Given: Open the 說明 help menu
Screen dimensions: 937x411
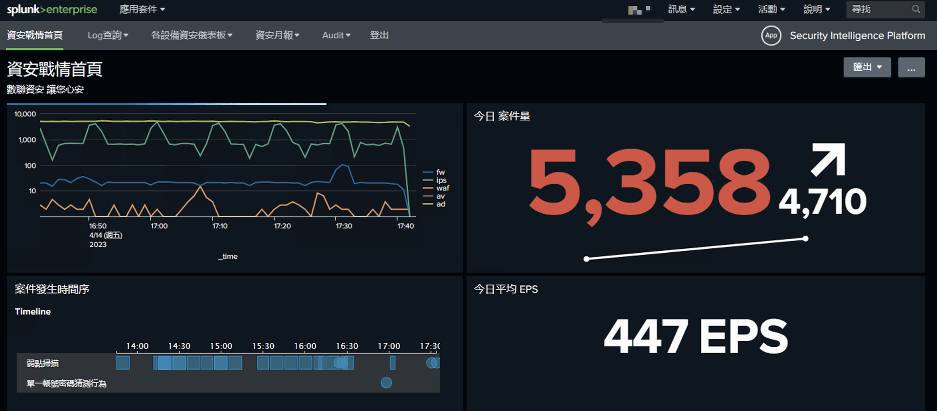Looking at the screenshot, I should coord(816,10).
